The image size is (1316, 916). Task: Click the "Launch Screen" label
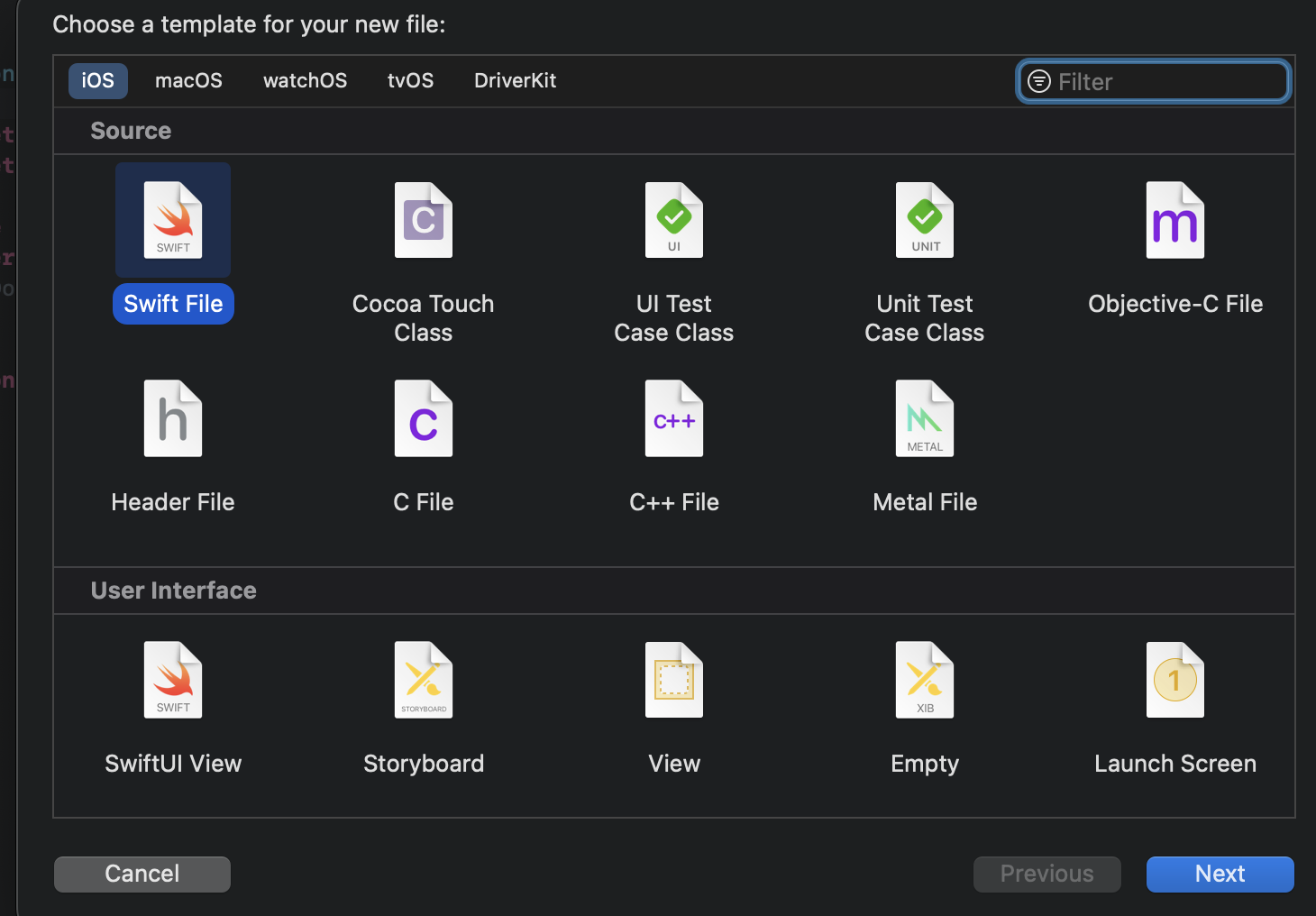(x=1175, y=764)
